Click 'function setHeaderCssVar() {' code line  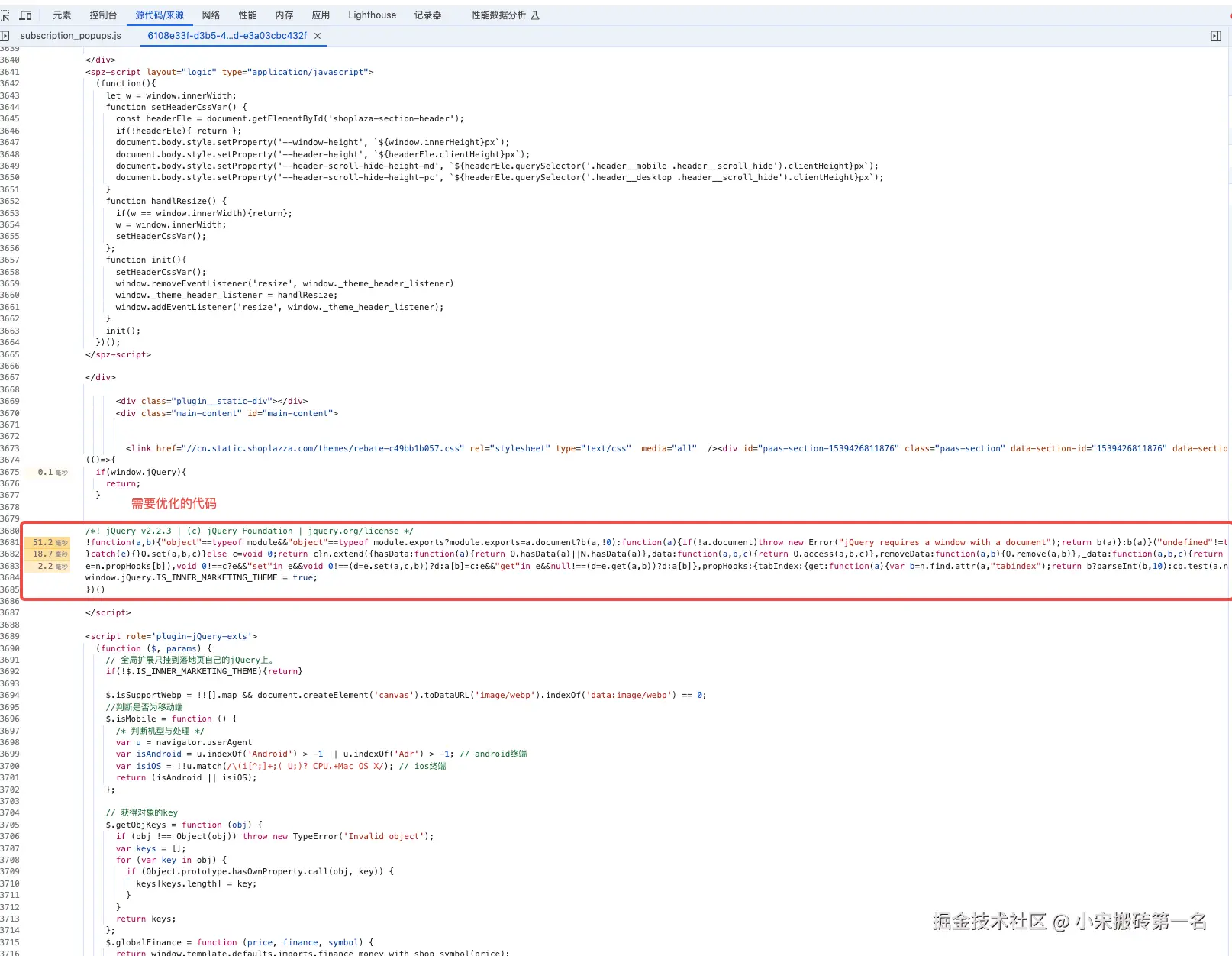click(x=176, y=108)
